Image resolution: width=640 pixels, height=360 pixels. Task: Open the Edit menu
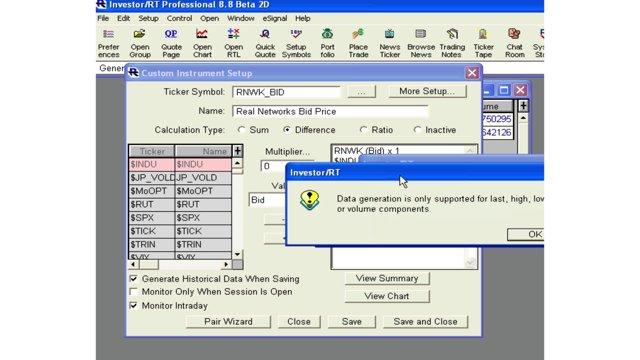coord(123,18)
